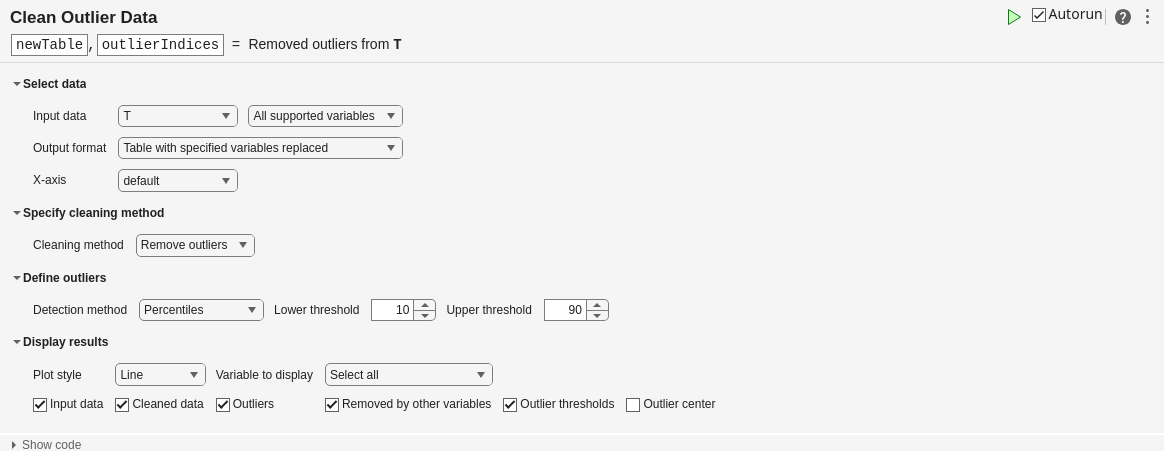Toggle the Autorun checkbox
Screen dimensions: 1164x451
point(1039,15)
